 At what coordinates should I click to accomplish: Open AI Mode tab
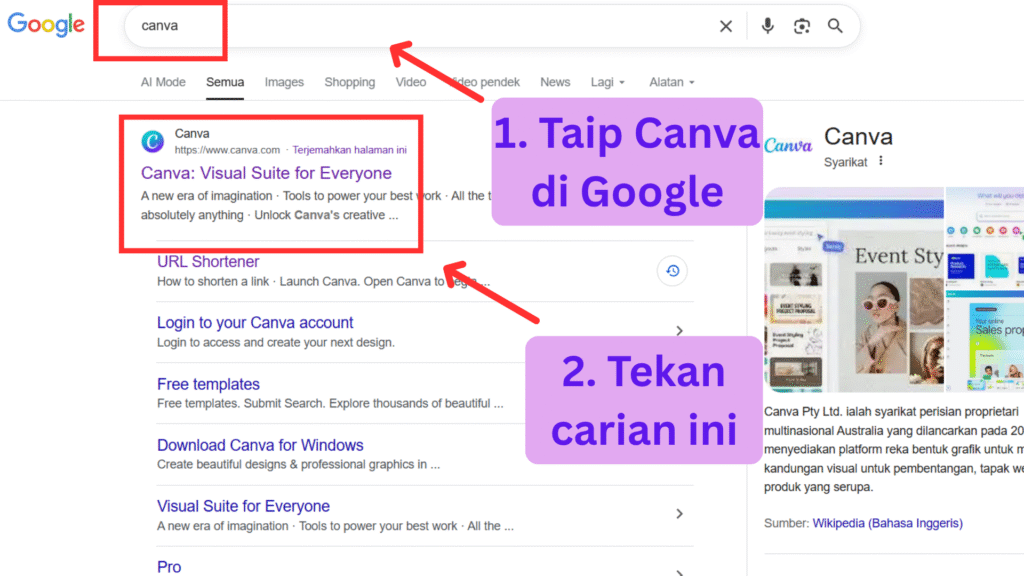[163, 82]
